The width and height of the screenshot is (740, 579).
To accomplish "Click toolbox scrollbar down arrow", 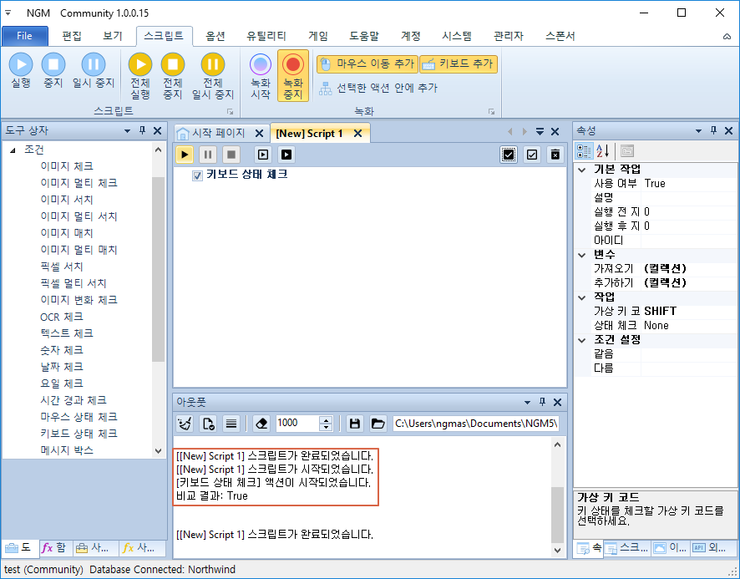I will click(158, 451).
